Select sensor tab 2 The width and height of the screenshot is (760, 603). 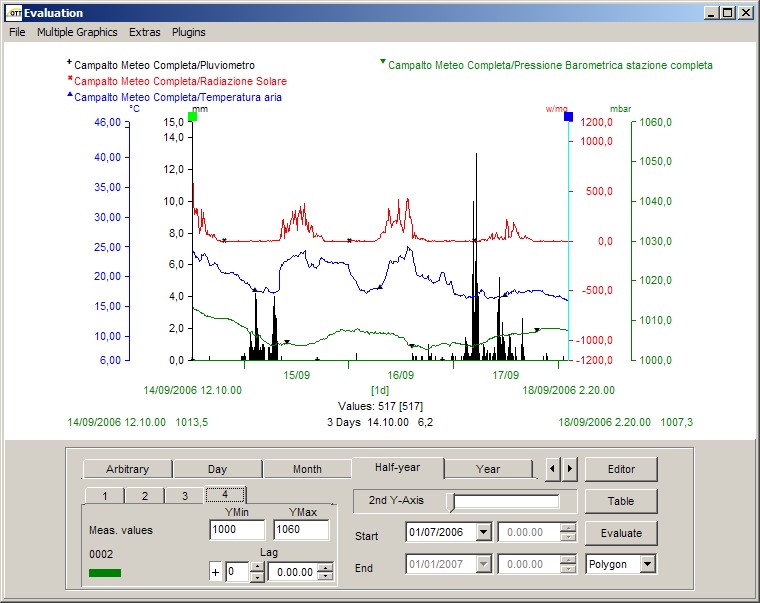pos(145,496)
